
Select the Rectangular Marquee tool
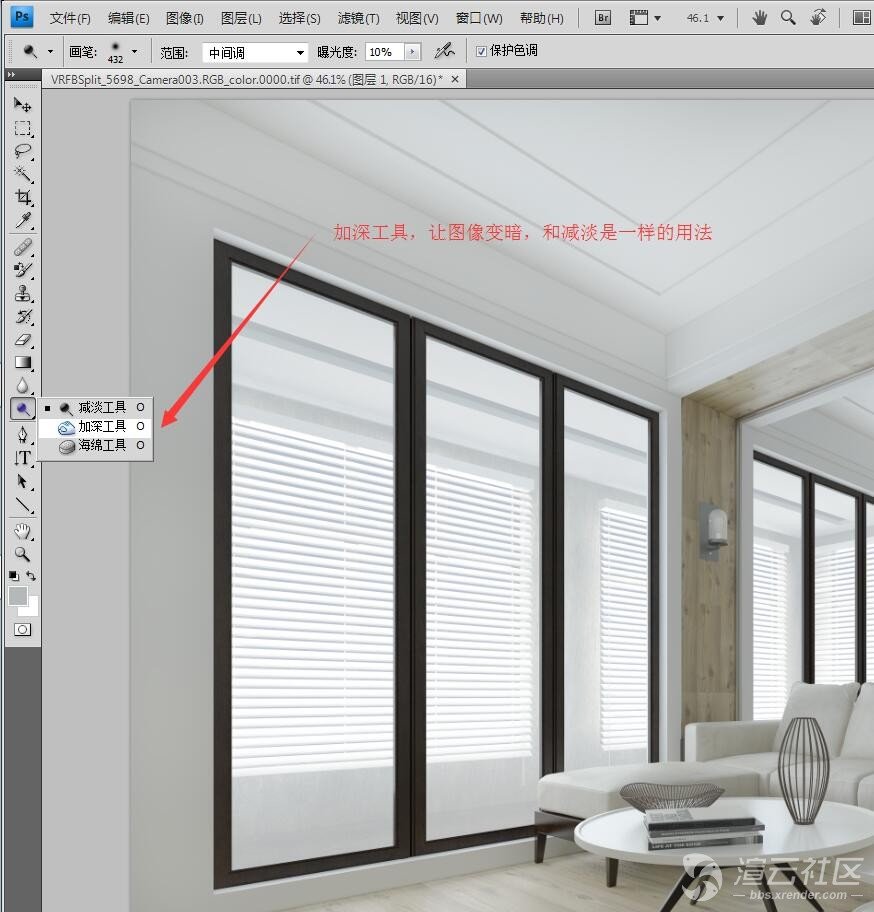pos(23,128)
